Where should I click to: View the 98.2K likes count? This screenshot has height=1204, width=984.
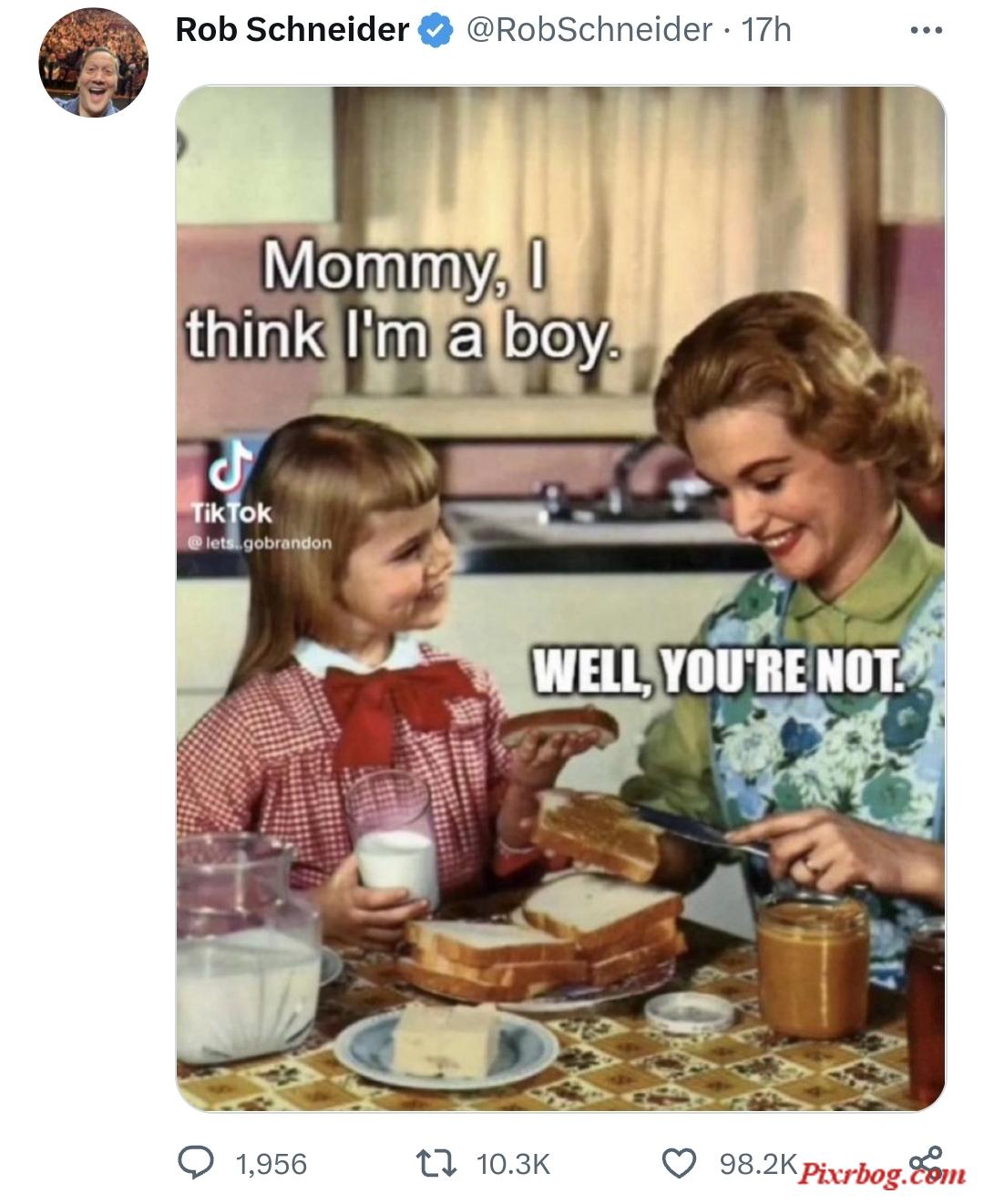tap(758, 1163)
